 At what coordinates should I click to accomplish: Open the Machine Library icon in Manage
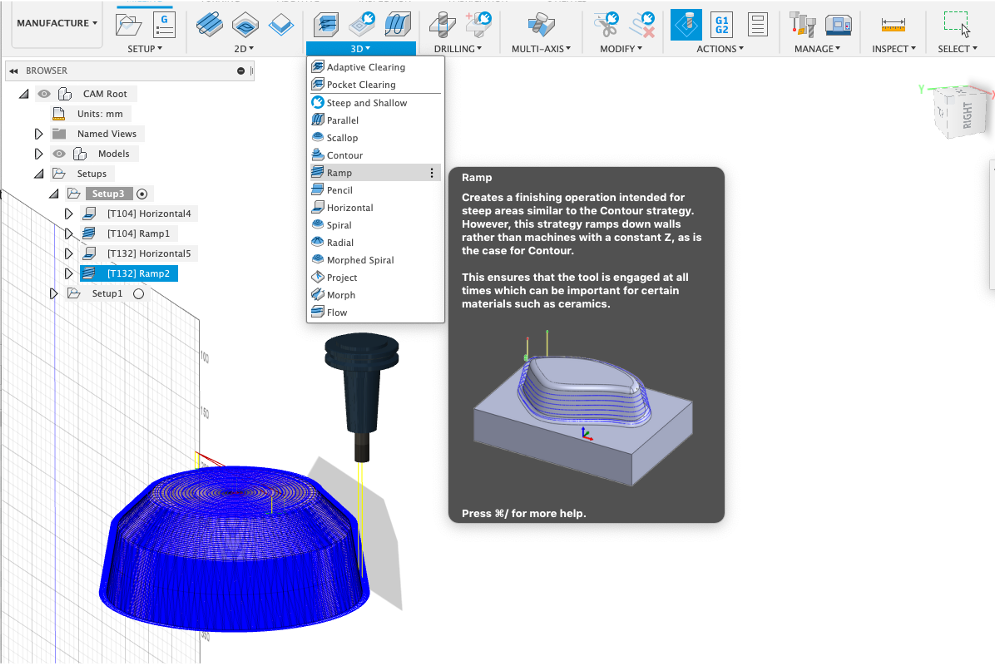point(838,25)
